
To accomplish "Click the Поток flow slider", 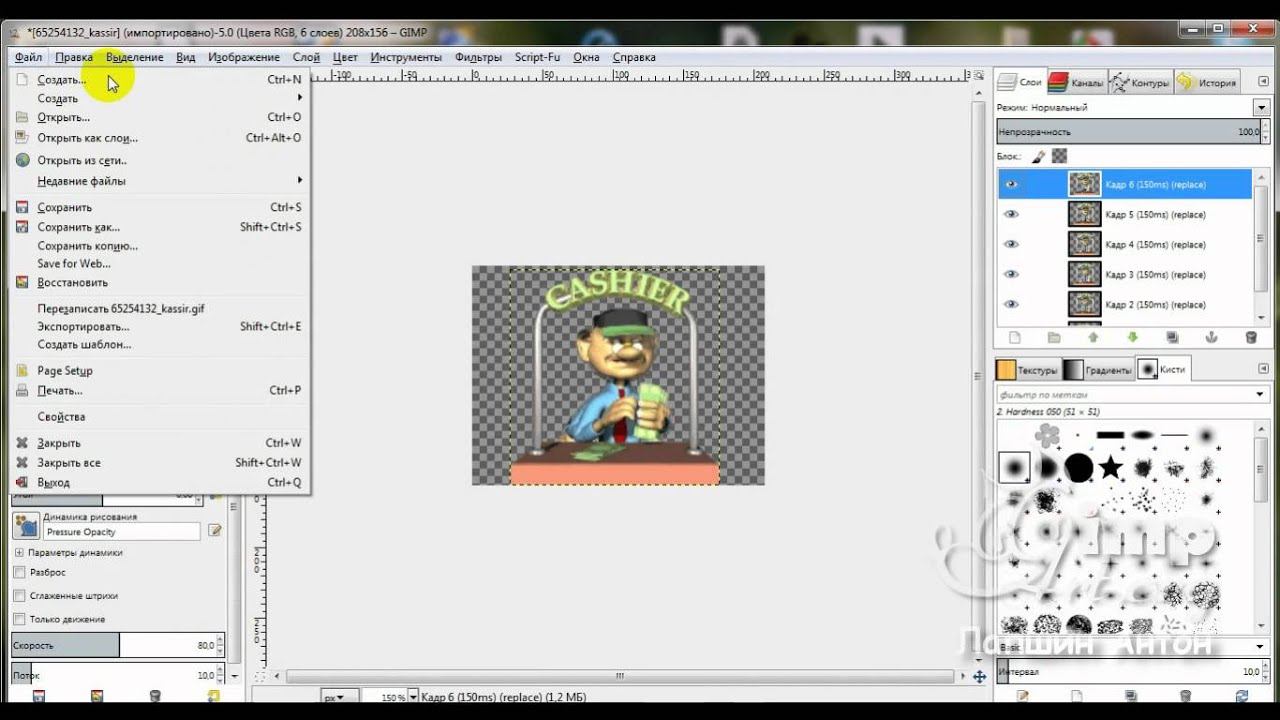I will [x=118, y=675].
